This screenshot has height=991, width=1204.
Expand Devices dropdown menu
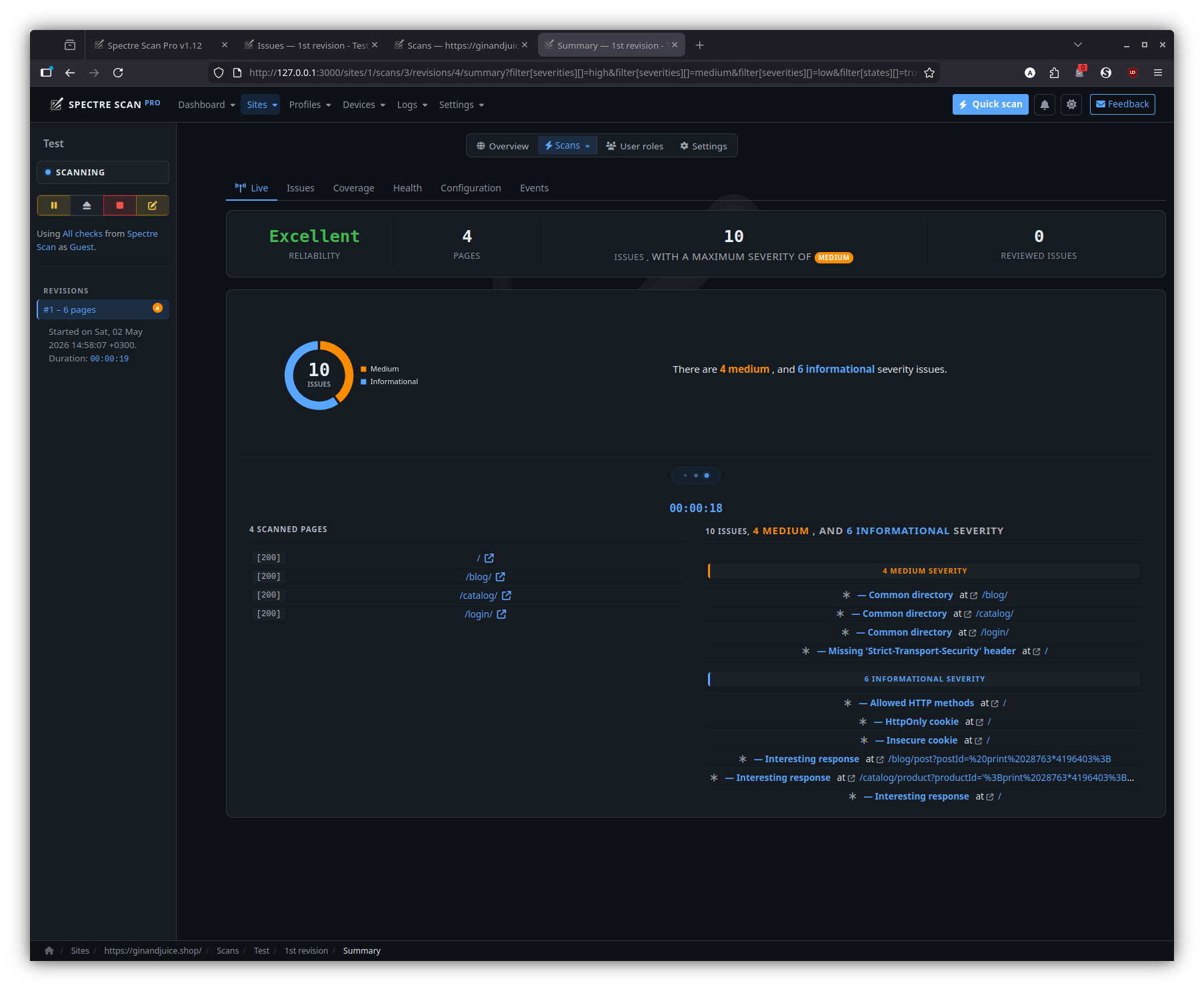tap(364, 105)
